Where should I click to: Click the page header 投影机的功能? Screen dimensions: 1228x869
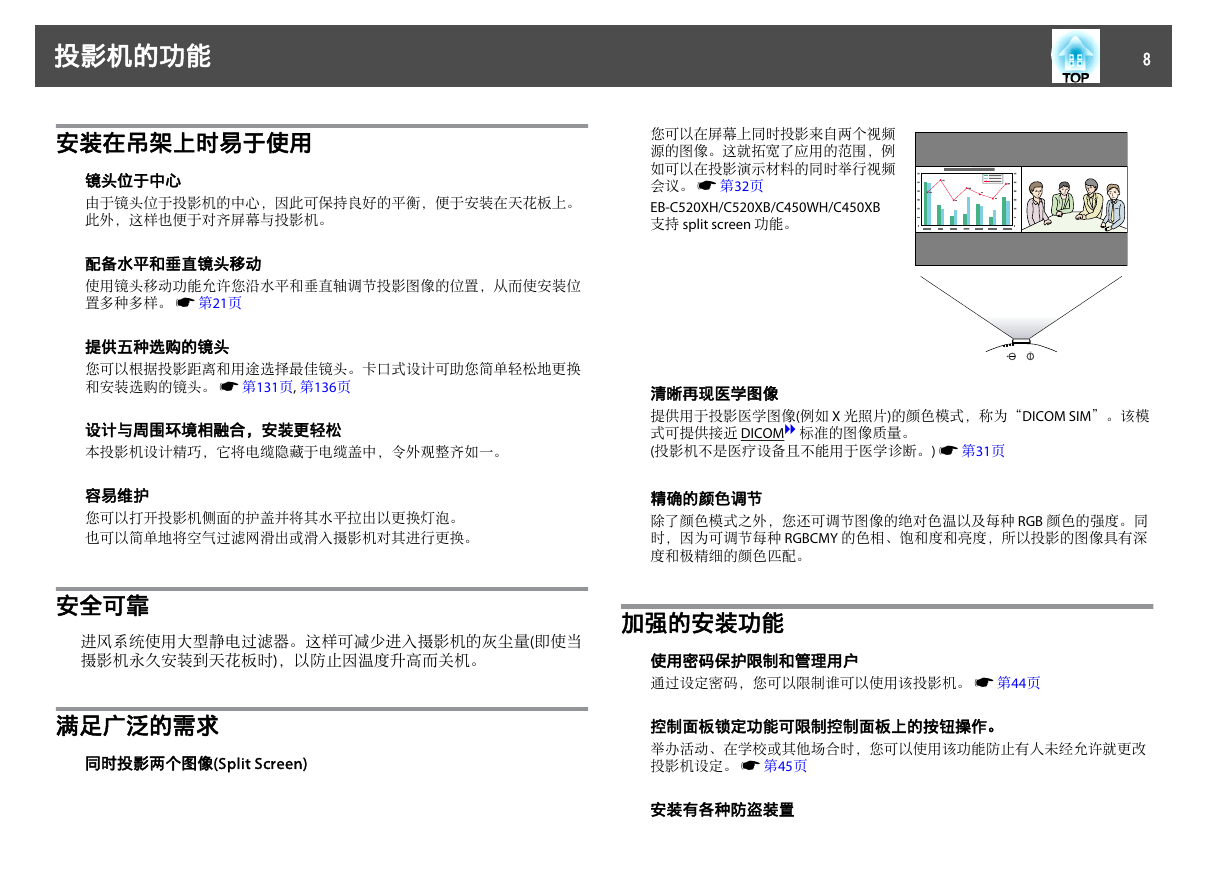click(133, 57)
